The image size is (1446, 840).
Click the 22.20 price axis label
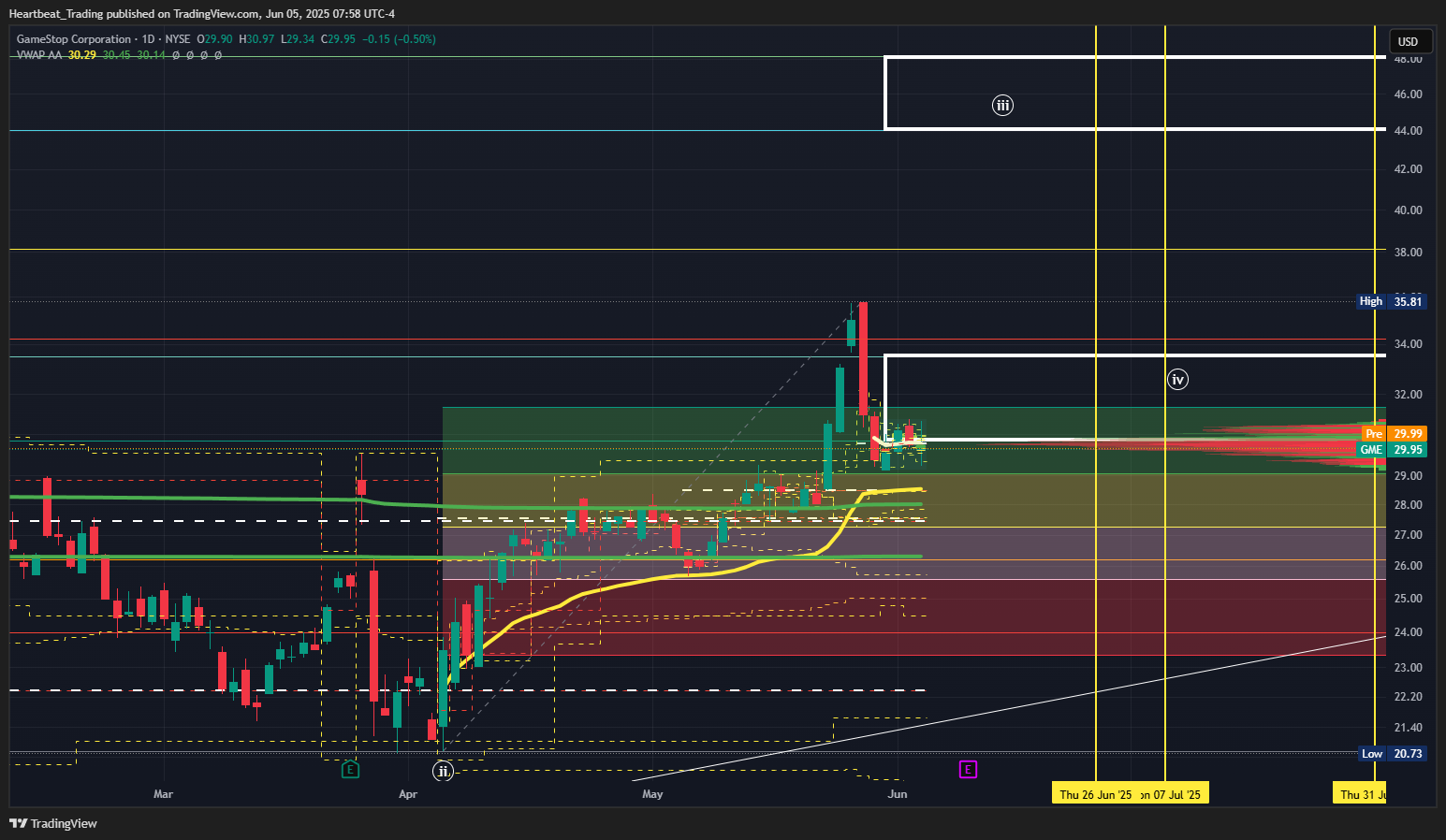pyautogui.click(x=1408, y=697)
